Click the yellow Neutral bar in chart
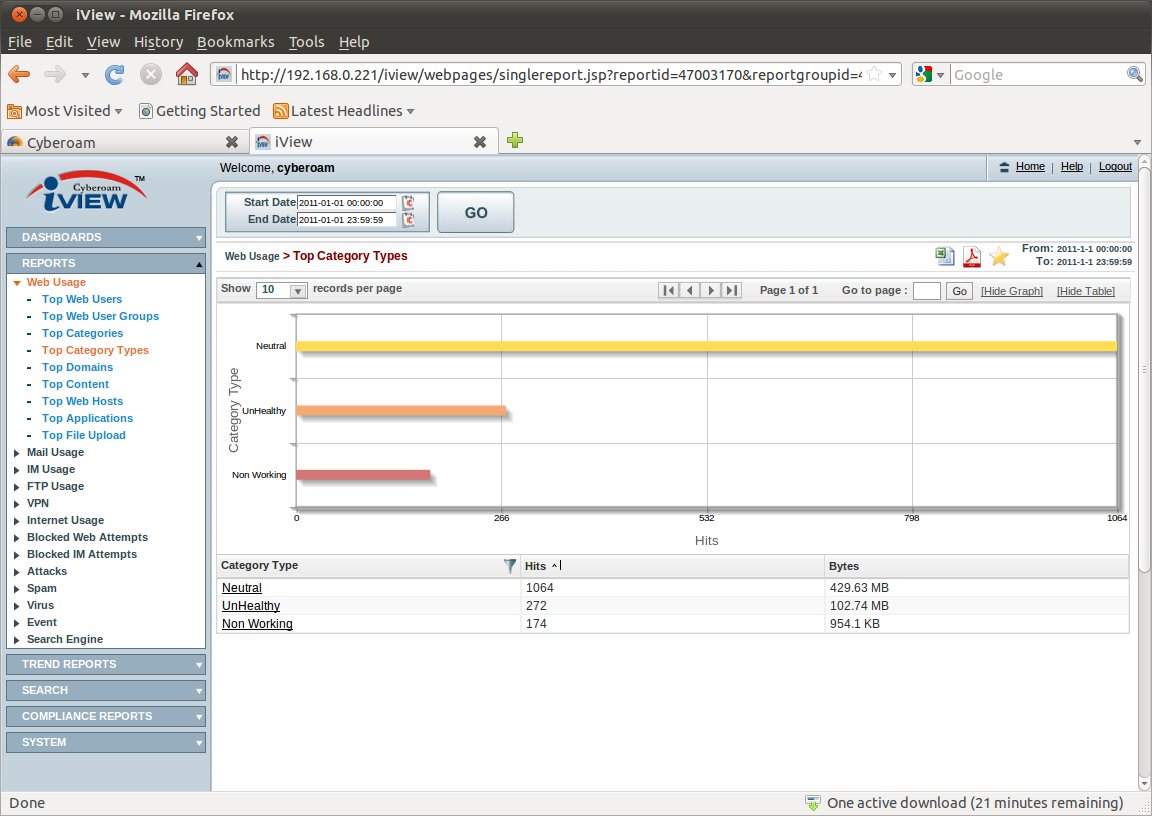The width and height of the screenshot is (1152, 816). [x=705, y=346]
